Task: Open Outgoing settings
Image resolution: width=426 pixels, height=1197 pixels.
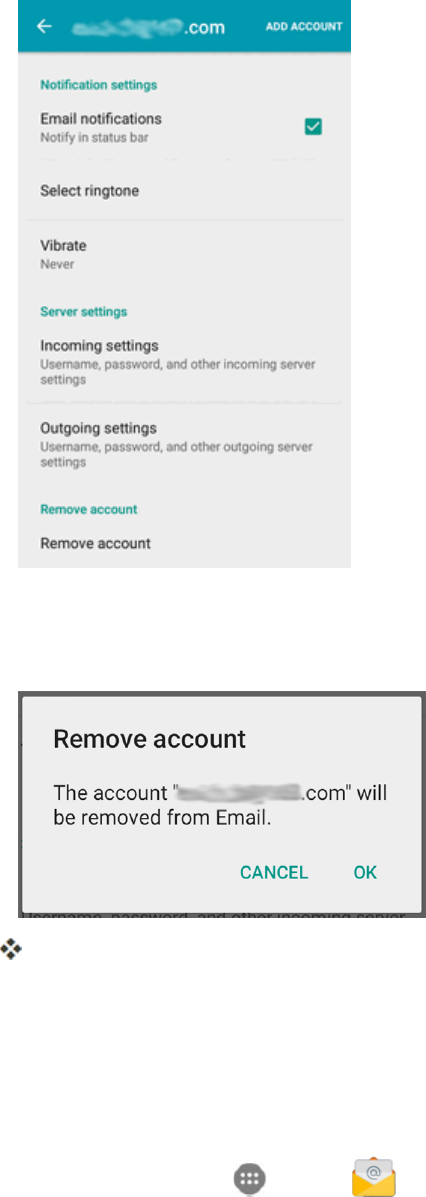Action: 183,444
